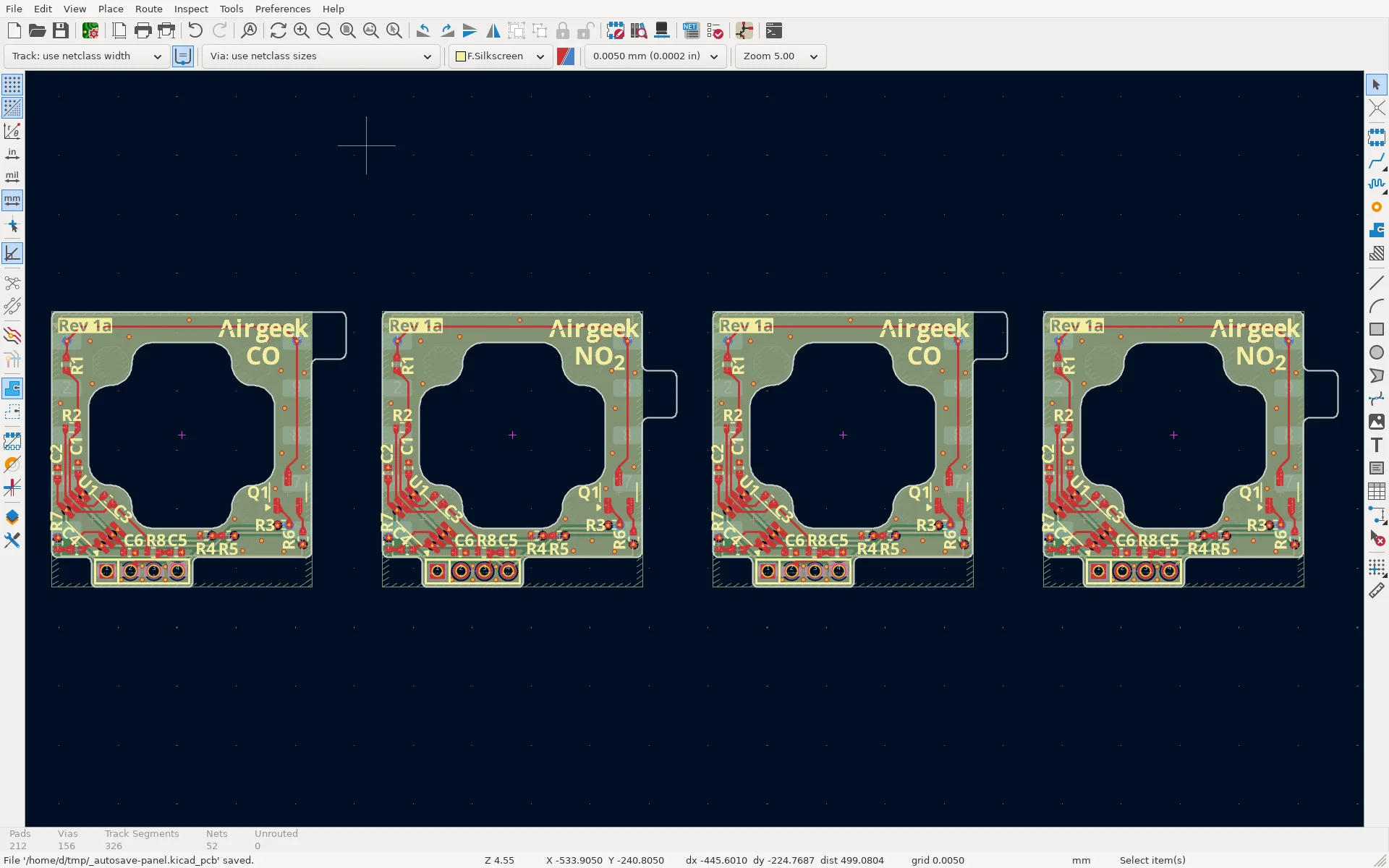1389x868 pixels.
Task: Open the File menu
Action: pyautogui.click(x=14, y=9)
